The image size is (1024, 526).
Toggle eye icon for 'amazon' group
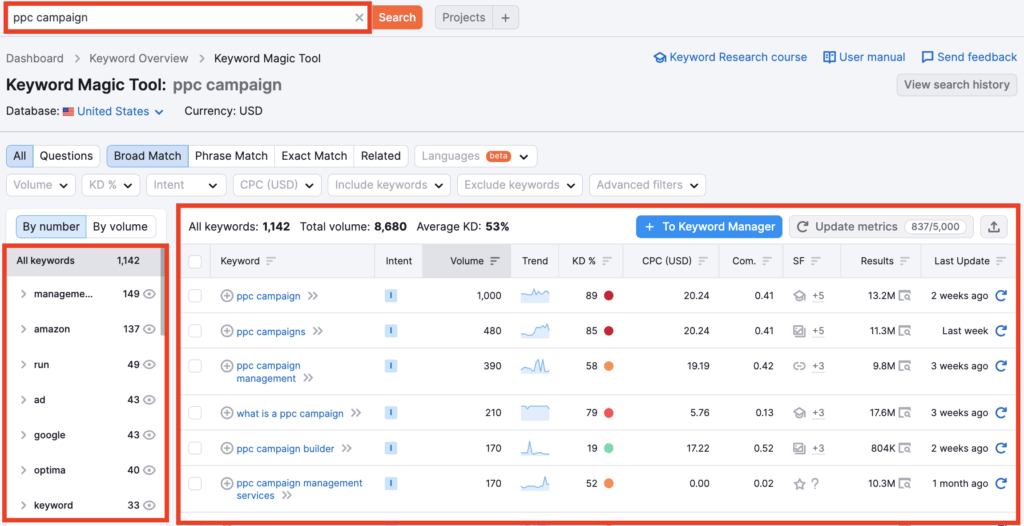149,329
